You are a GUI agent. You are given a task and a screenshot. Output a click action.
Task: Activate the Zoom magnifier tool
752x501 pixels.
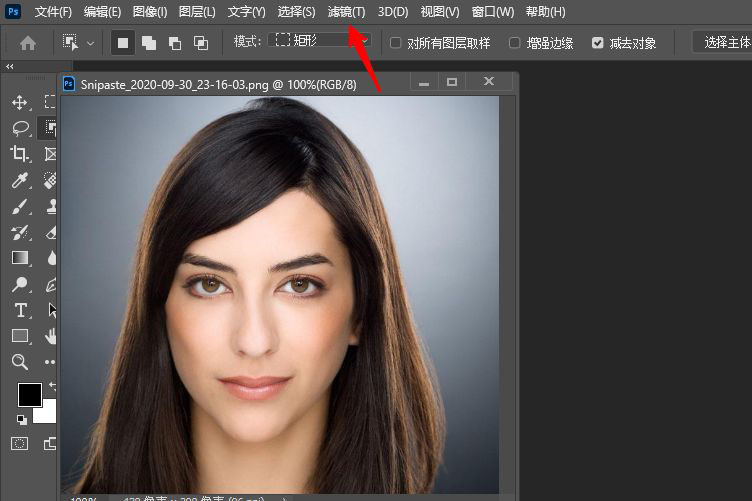pyautogui.click(x=20, y=362)
